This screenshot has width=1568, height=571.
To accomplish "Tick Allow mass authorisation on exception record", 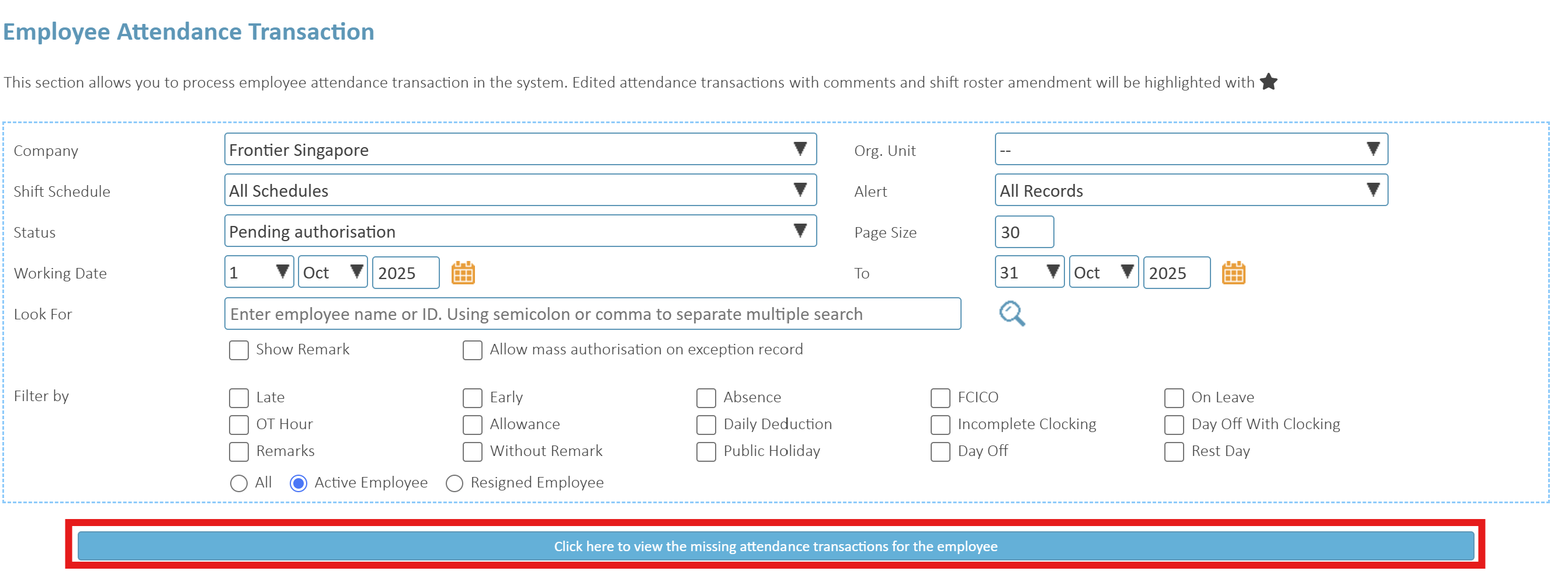I will click(x=473, y=350).
